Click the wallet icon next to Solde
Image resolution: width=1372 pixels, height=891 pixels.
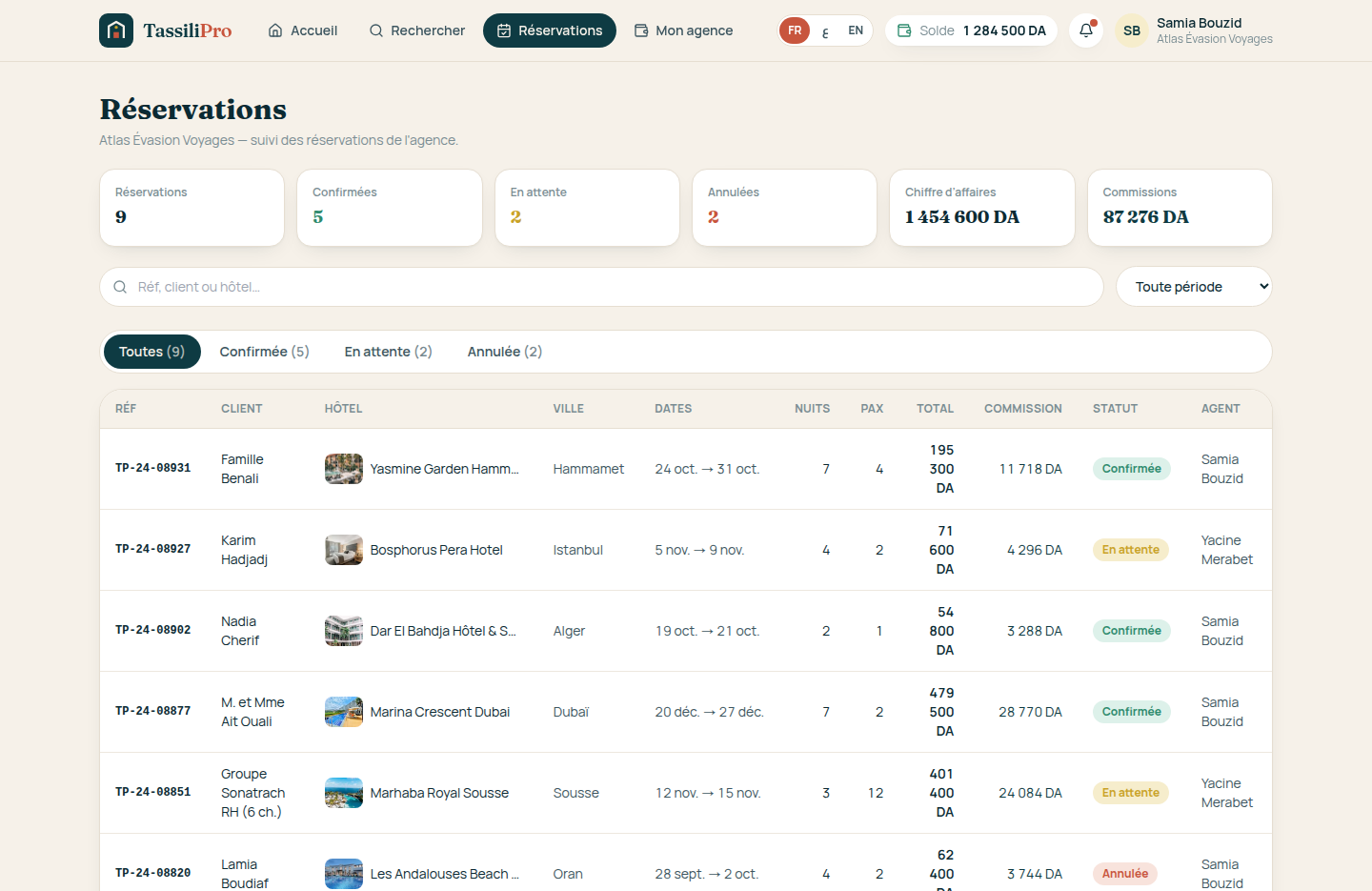(904, 30)
